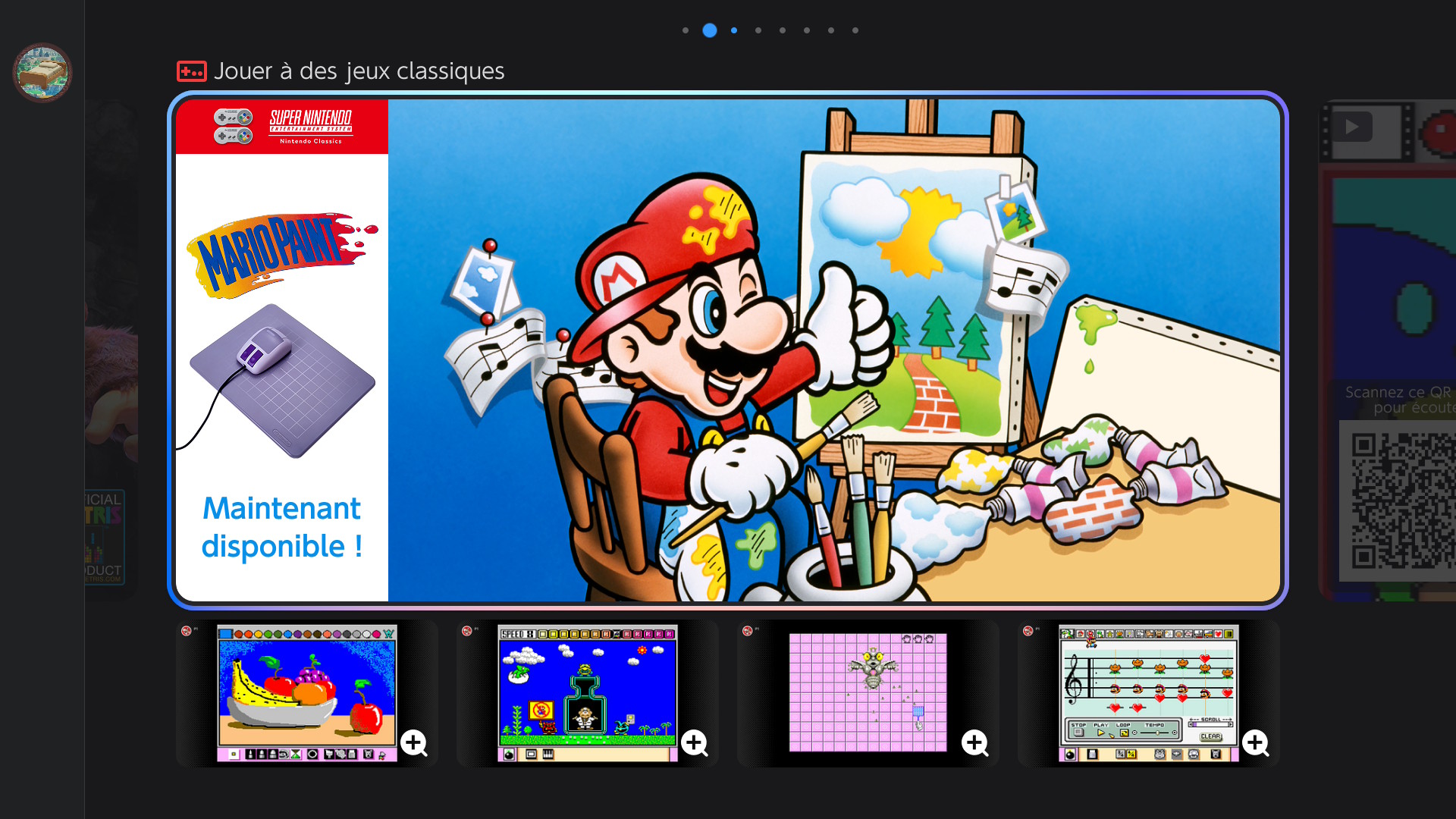
Task: Enlarge the animation screenshot with magnifier icon
Action: pos(695,742)
